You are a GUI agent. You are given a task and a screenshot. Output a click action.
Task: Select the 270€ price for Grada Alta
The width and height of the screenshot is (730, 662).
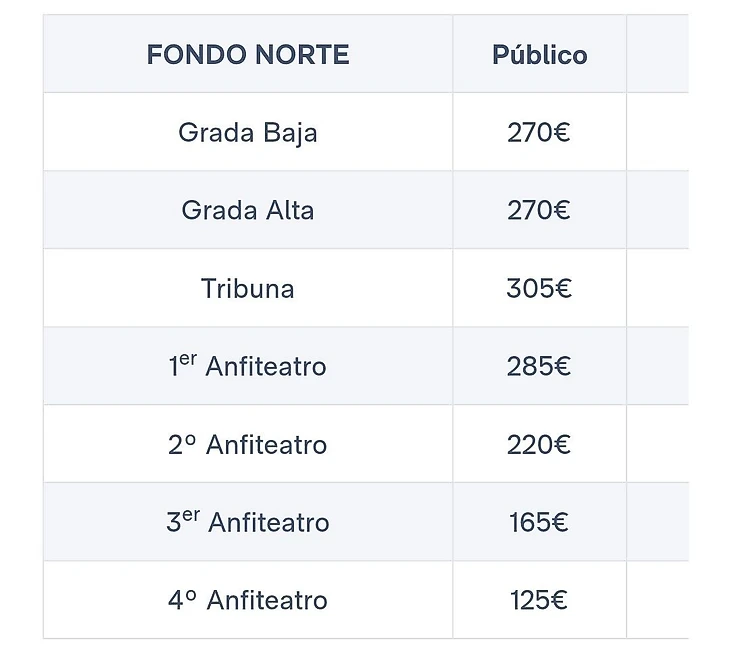pyautogui.click(x=539, y=210)
